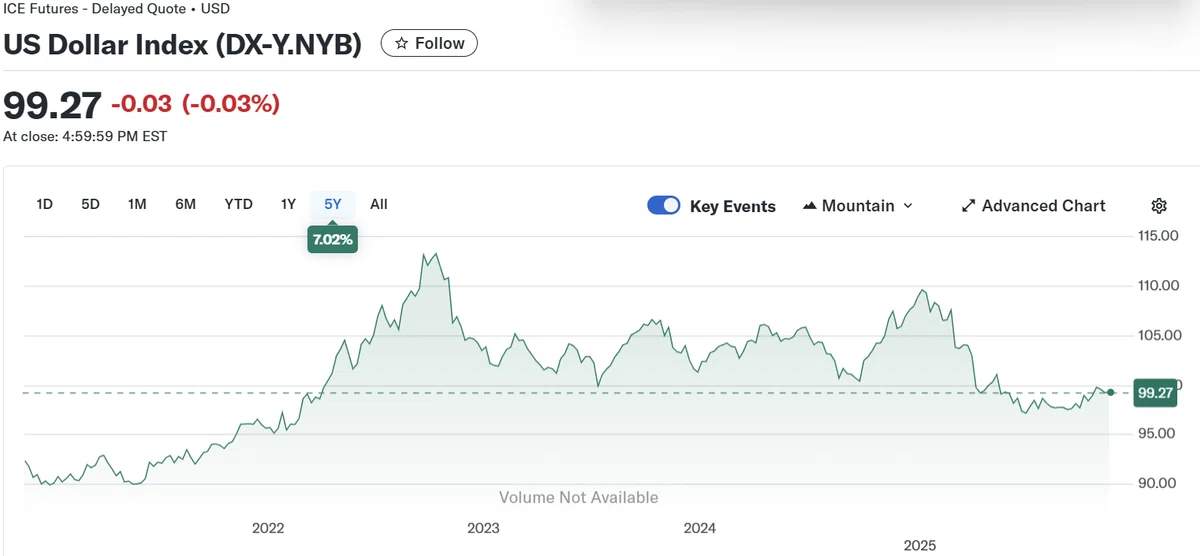
Task: Select the 5D time range
Action: [91, 204]
